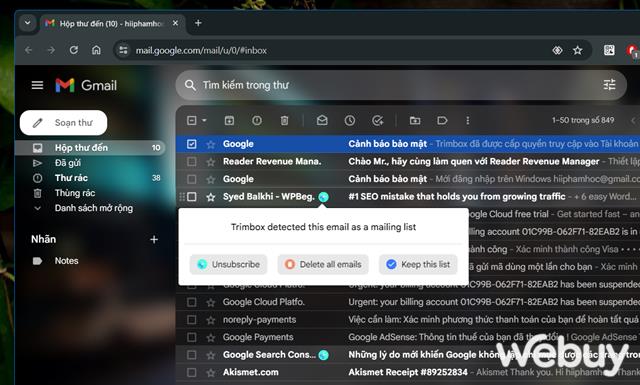Open search filter options icon
The height and width of the screenshot is (385, 640).
tap(609, 85)
